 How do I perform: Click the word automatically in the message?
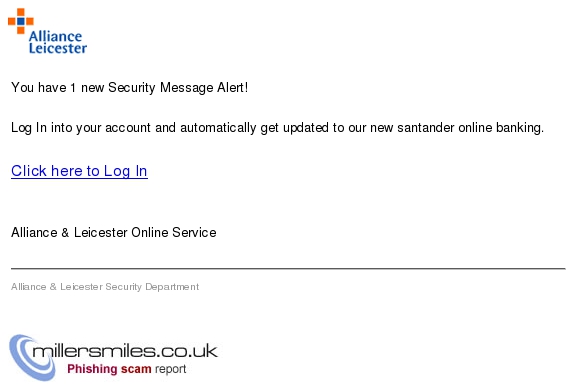coord(218,128)
